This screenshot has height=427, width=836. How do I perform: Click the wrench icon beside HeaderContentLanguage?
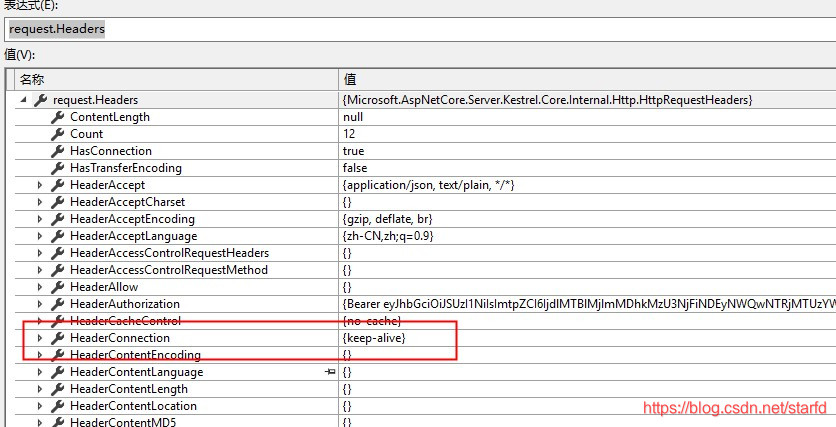(57, 372)
